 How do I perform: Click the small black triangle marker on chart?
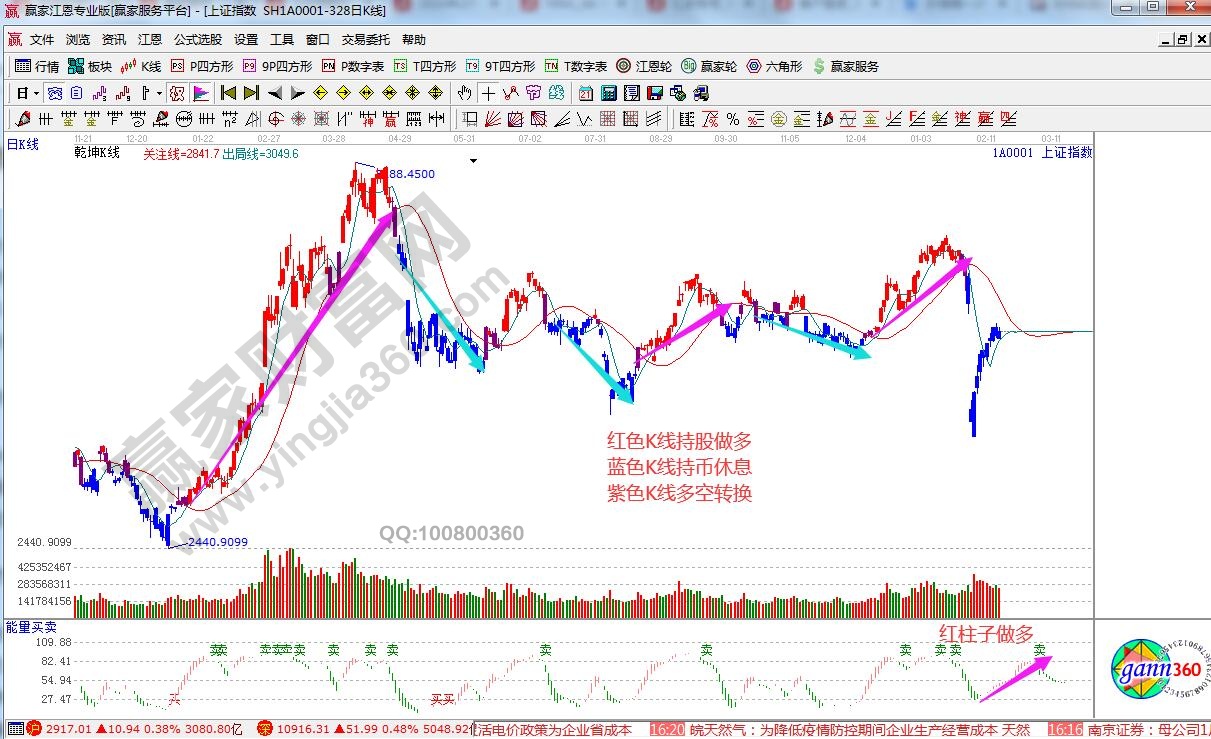(x=474, y=160)
